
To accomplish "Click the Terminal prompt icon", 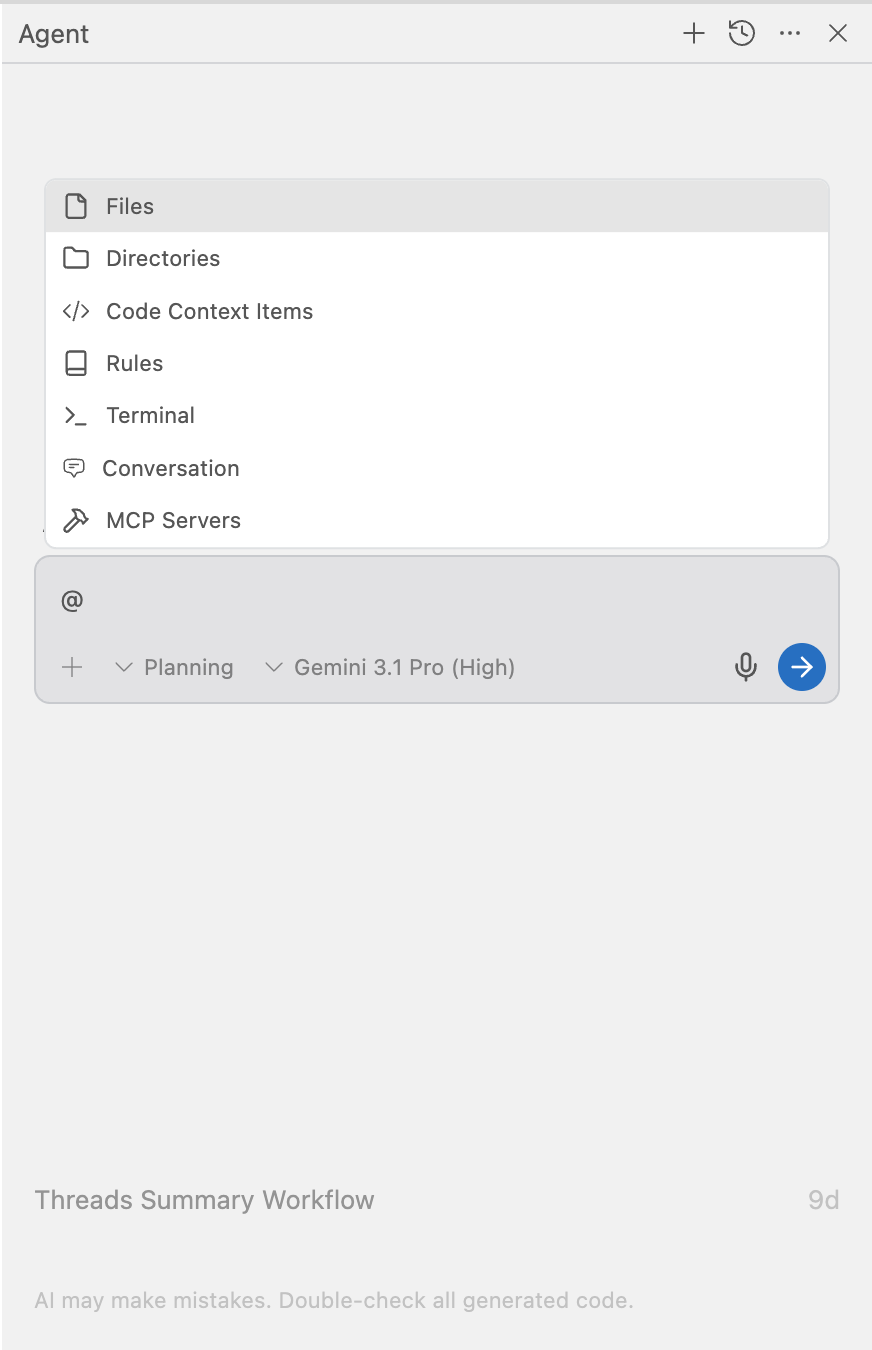I will point(76,416).
